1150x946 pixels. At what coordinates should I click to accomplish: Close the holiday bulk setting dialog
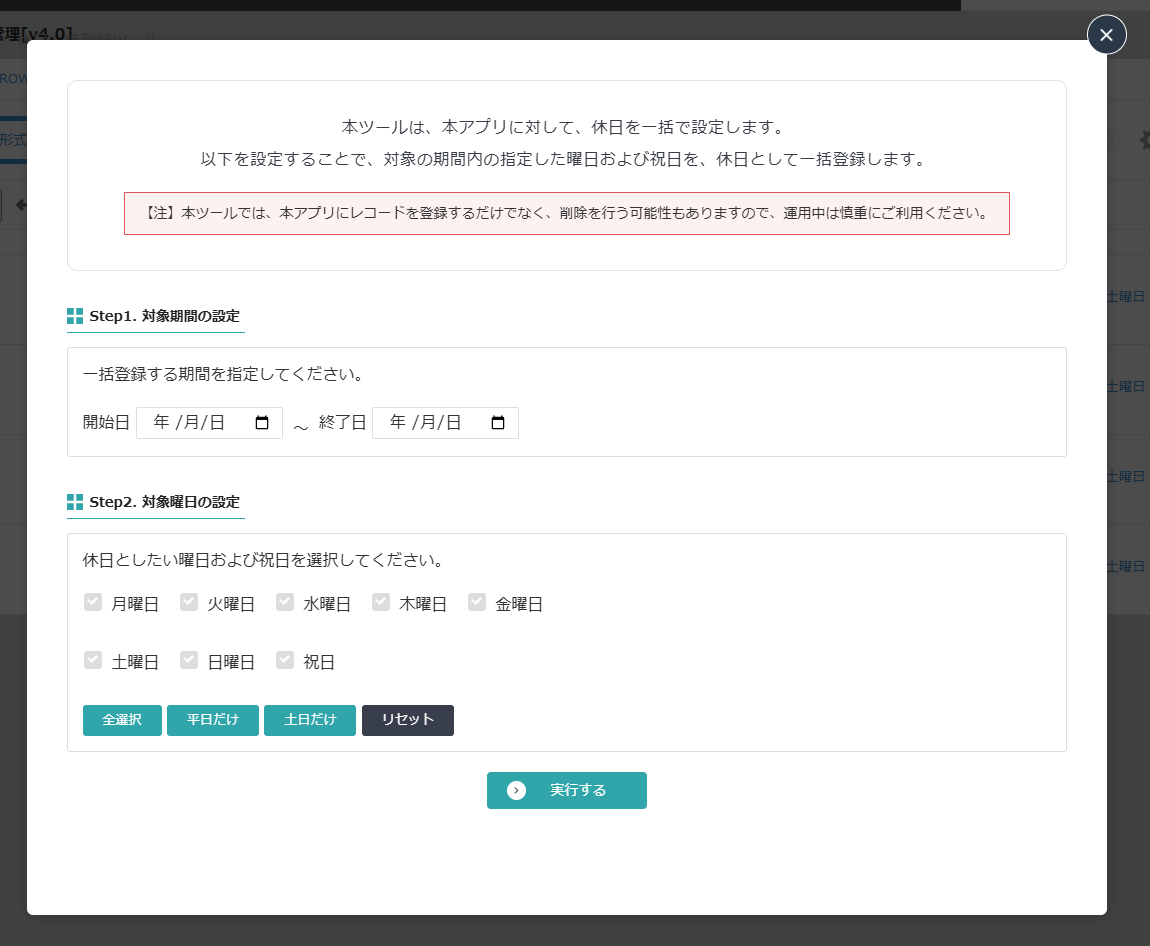(x=1106, y=35)
